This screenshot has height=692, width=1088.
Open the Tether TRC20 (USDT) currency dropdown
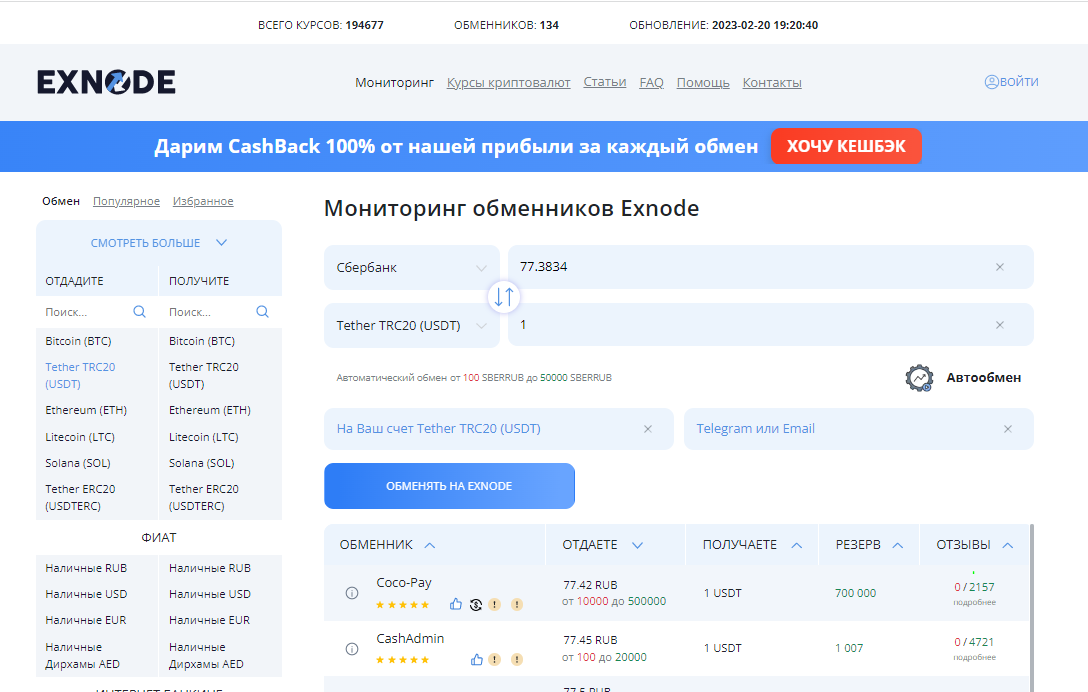pos(411,326)
